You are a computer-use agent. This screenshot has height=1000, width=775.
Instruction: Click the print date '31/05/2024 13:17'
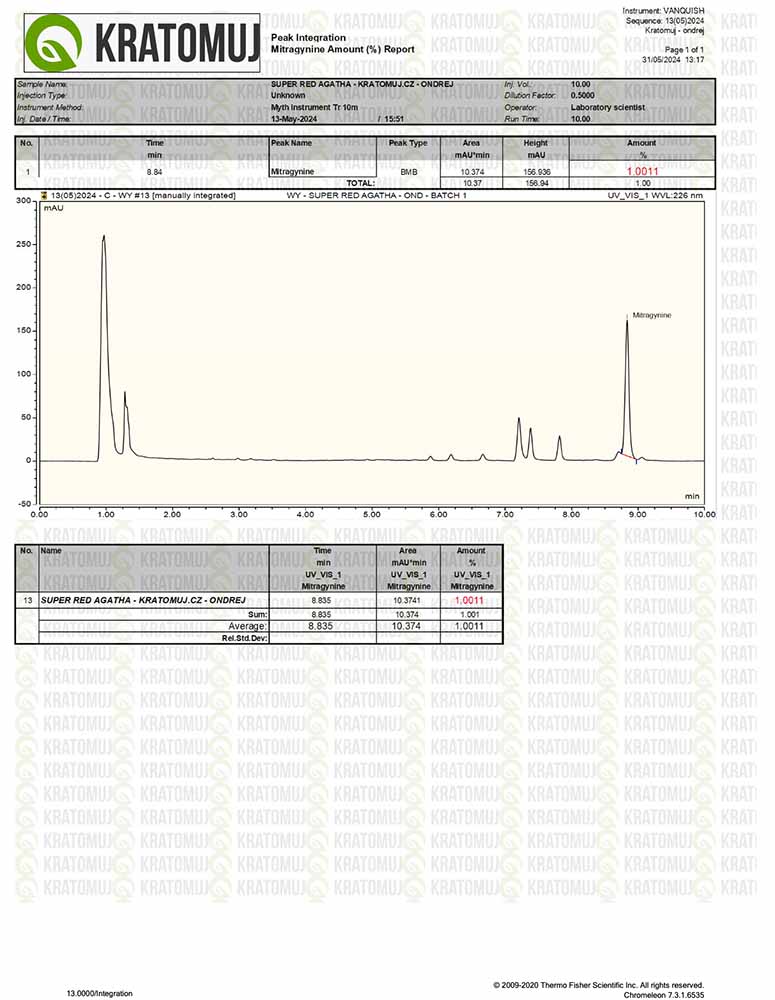[x=673, y=59]
